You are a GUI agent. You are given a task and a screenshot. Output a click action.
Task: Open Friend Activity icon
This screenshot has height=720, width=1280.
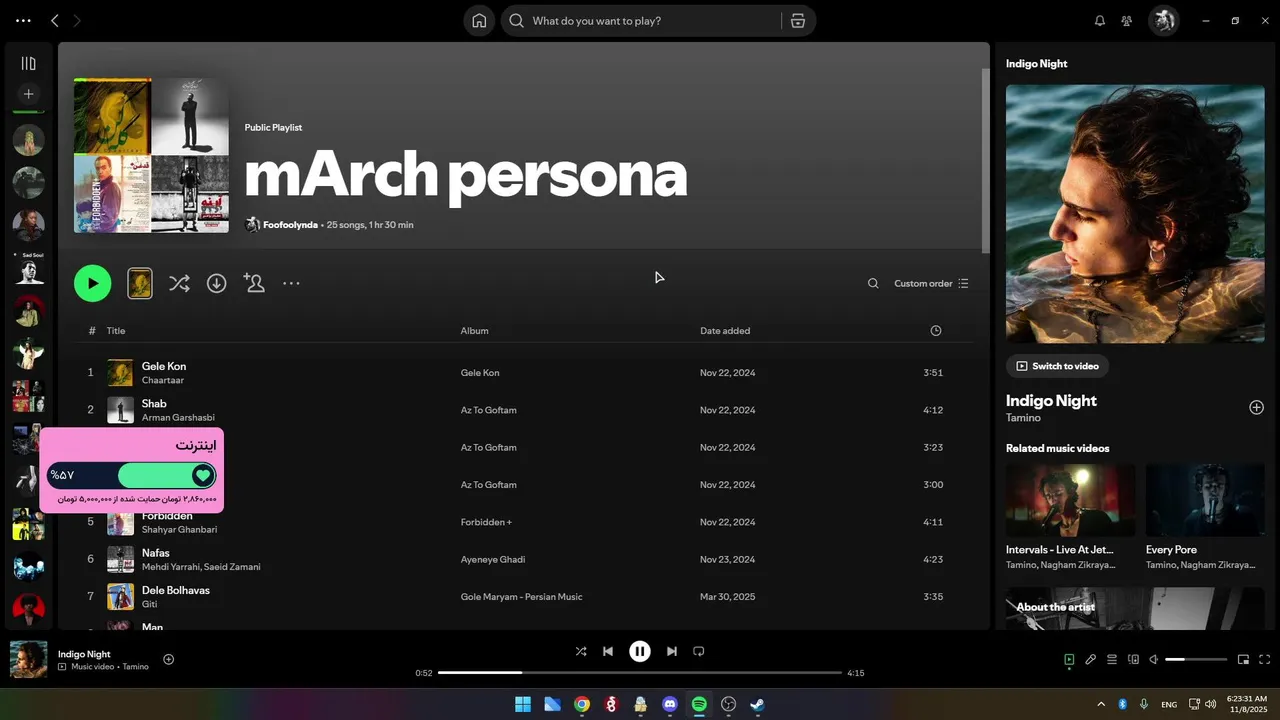coord(1127,21)
